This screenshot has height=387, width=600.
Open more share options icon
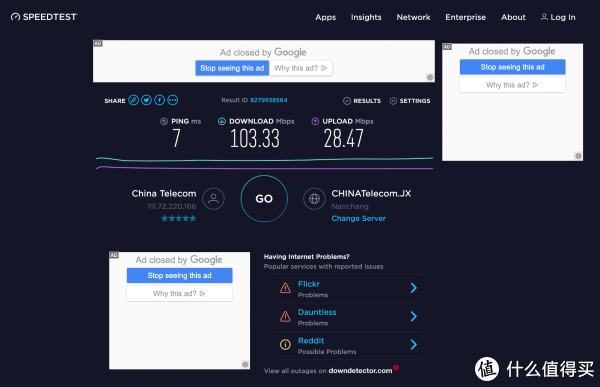pyautogui.click(x=173, y=100)
